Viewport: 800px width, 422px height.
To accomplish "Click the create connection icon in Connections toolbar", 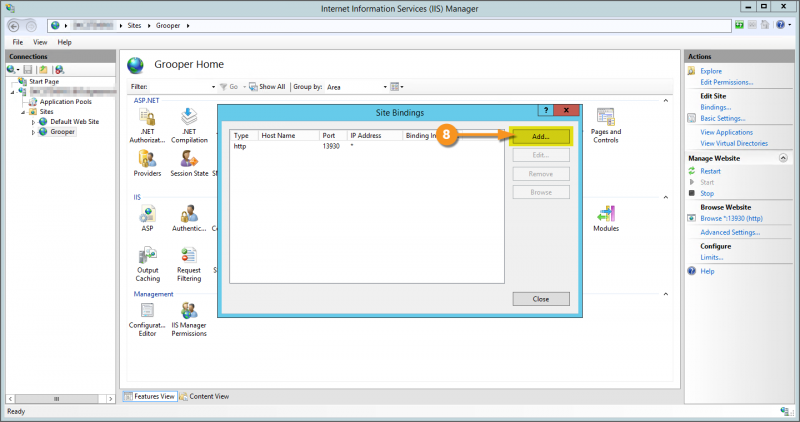I will click(12, 69).
